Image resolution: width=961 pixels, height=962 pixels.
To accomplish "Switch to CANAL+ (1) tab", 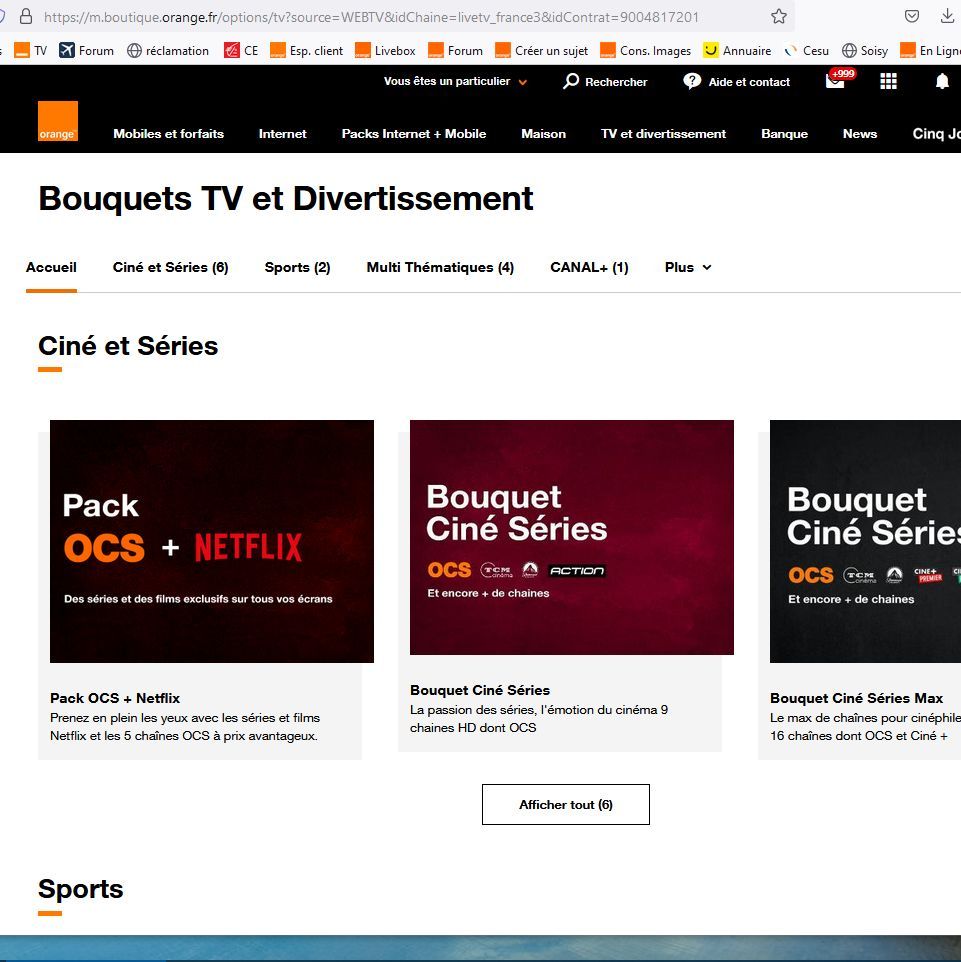I will pyautogui.click(x=589, y=267).
